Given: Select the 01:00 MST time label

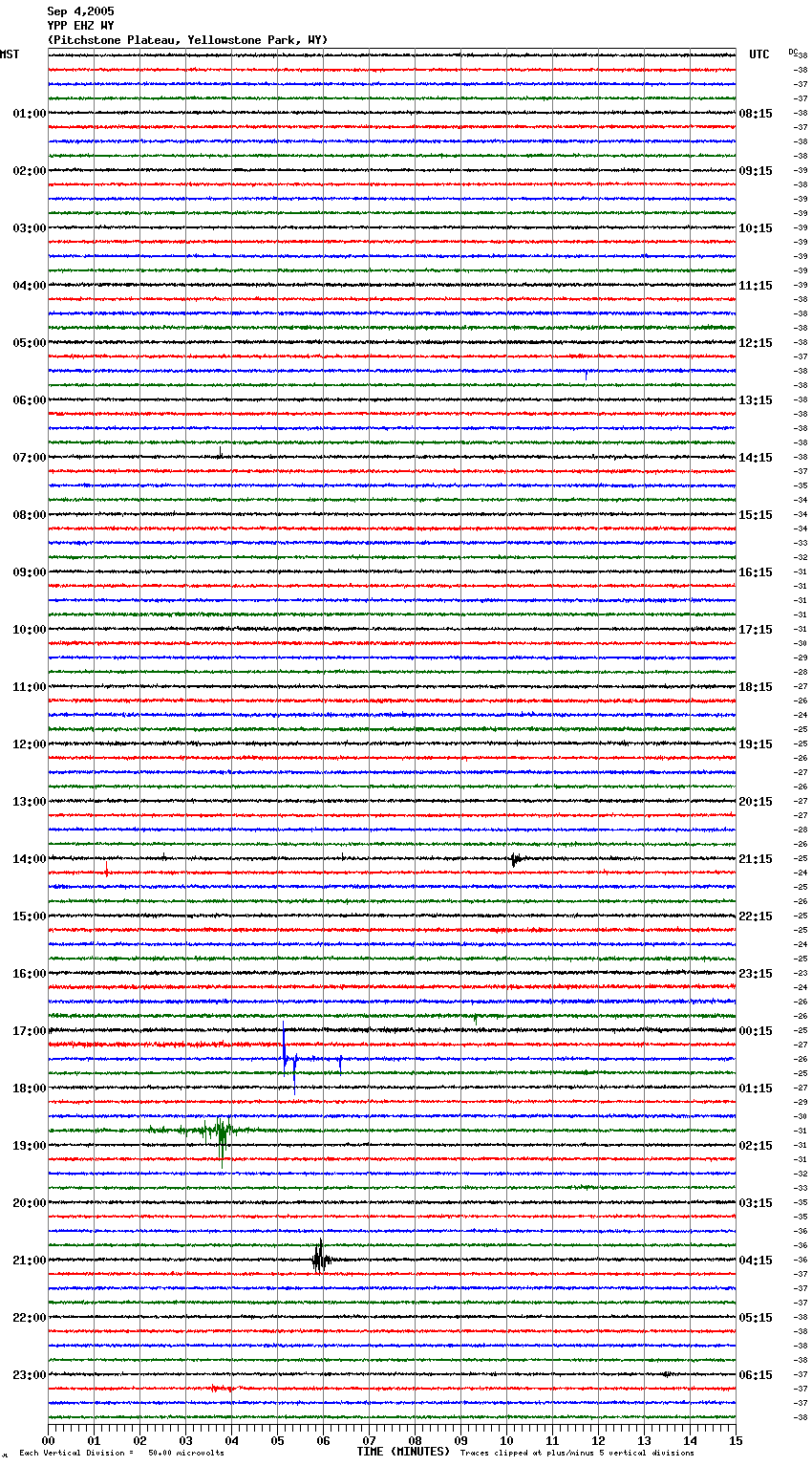Looking at the screenshot, I should coord(30,114).
